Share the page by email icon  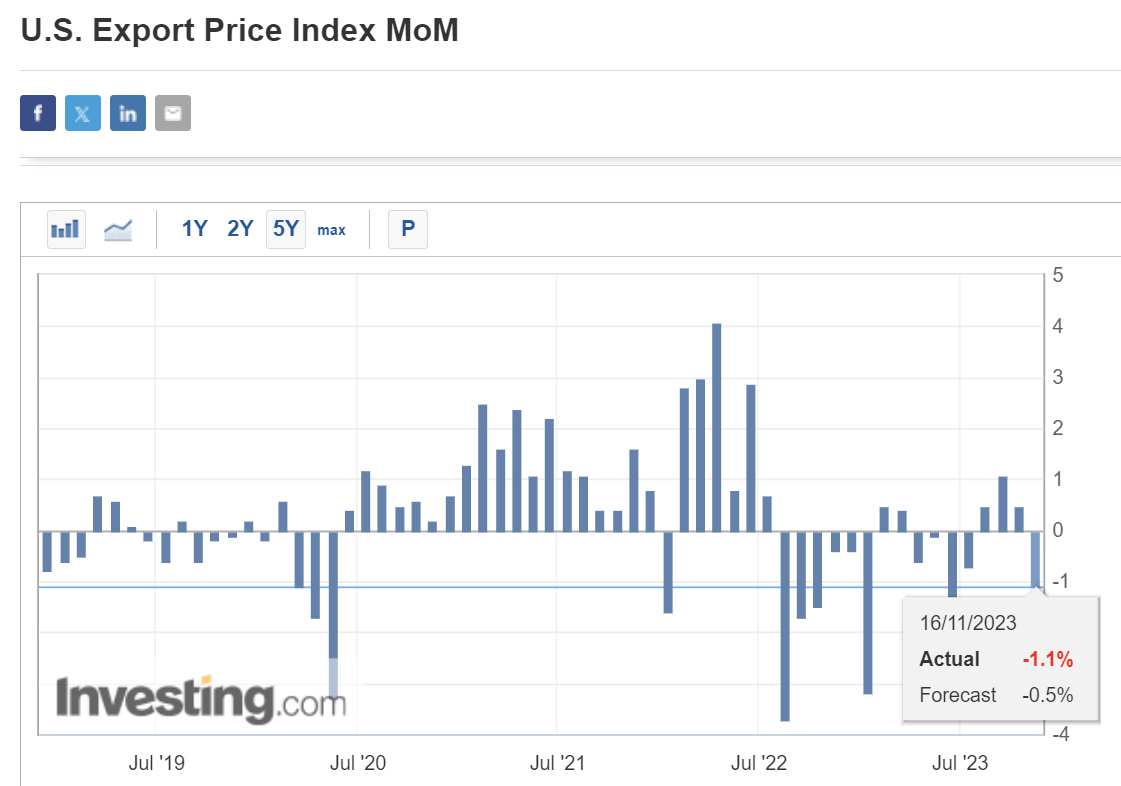click(x=173, y=113)
